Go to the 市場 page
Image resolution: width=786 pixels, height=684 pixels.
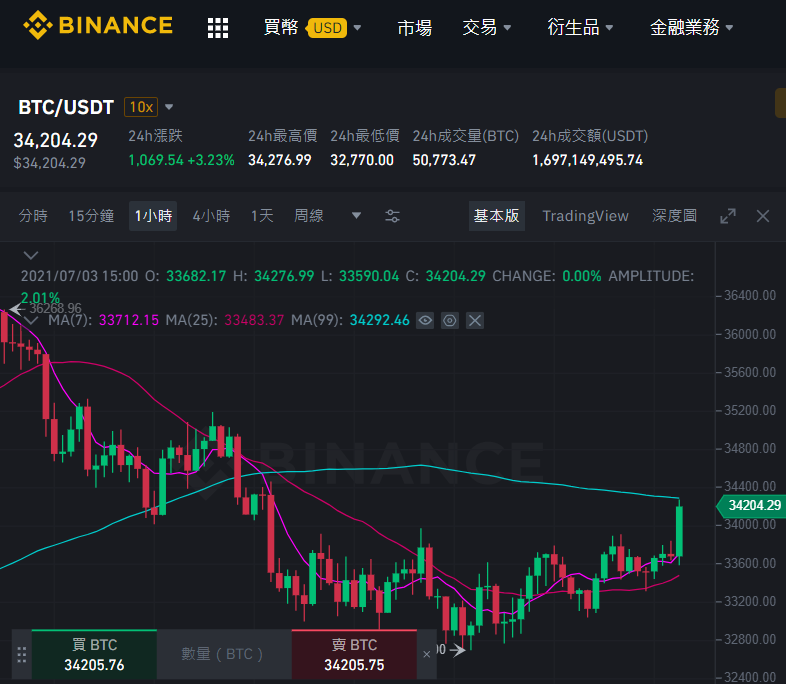414,28
